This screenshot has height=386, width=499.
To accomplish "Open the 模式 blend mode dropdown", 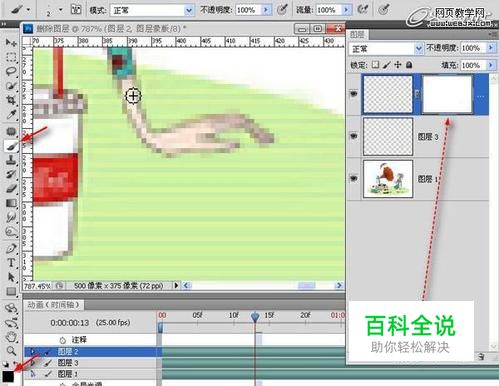I will (189, 10).
